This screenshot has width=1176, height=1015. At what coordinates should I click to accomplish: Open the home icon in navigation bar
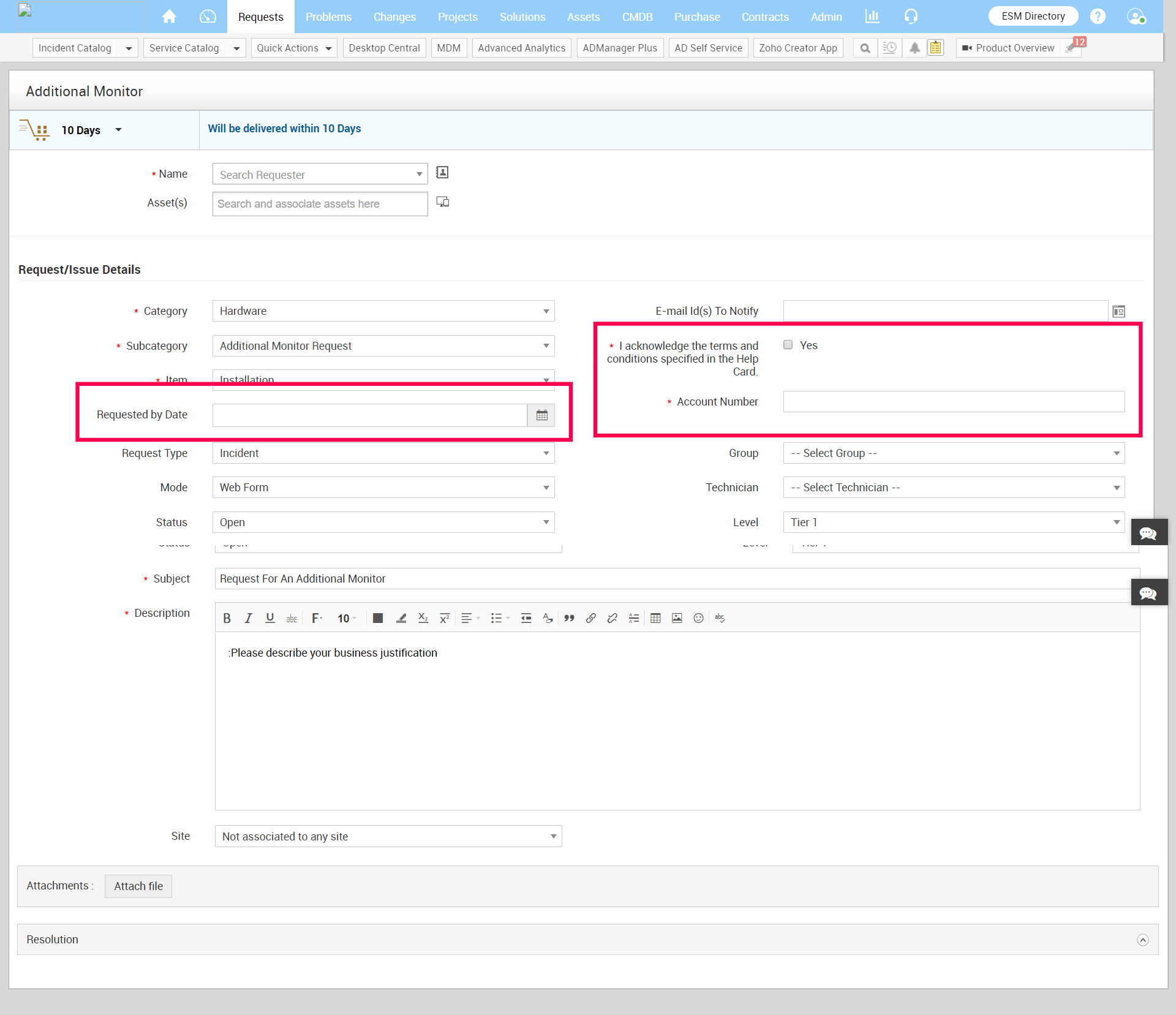(x=169, y=17)
